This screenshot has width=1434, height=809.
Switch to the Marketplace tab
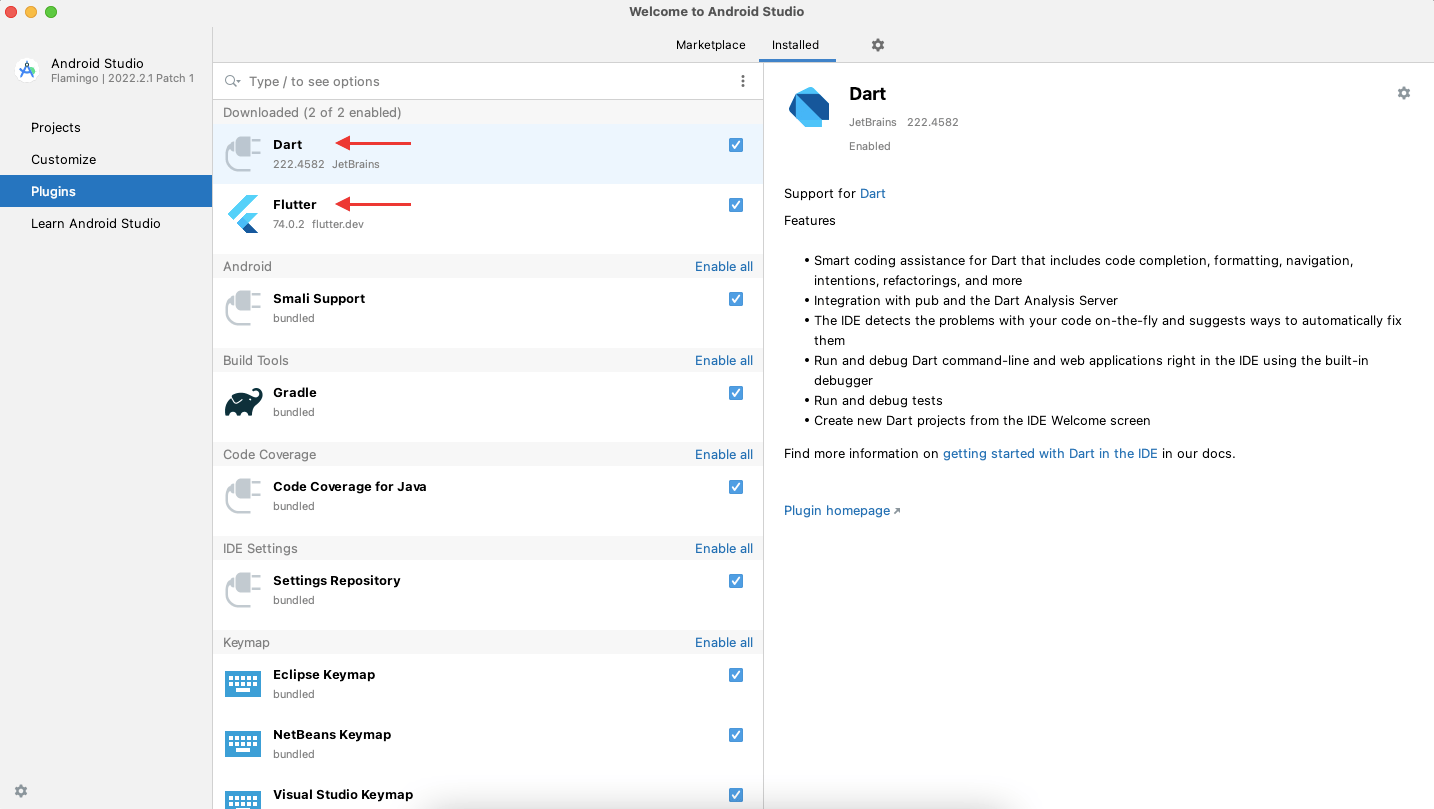coord(711,45)
